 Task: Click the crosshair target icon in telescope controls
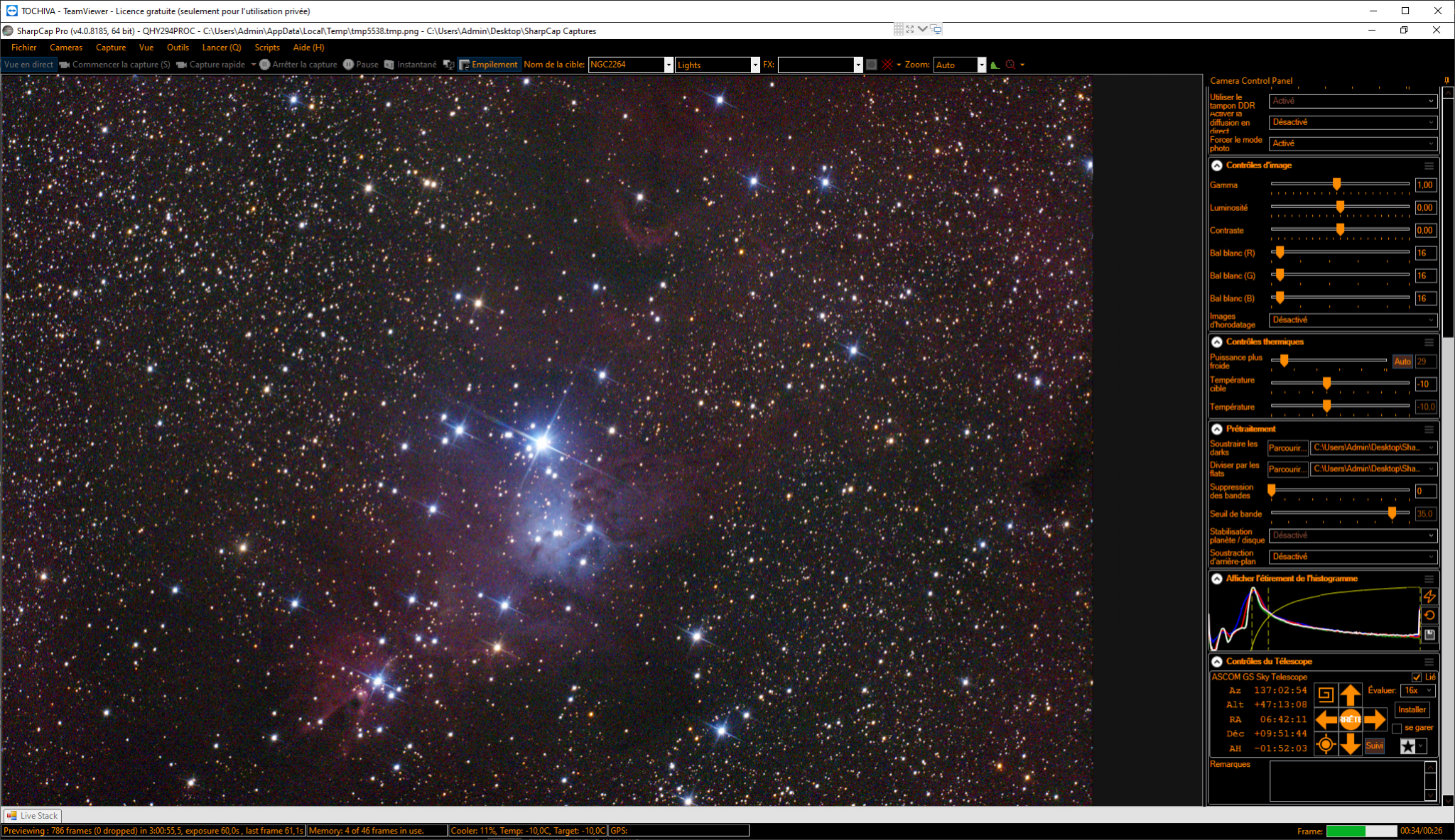click(x=1326, y=744)
